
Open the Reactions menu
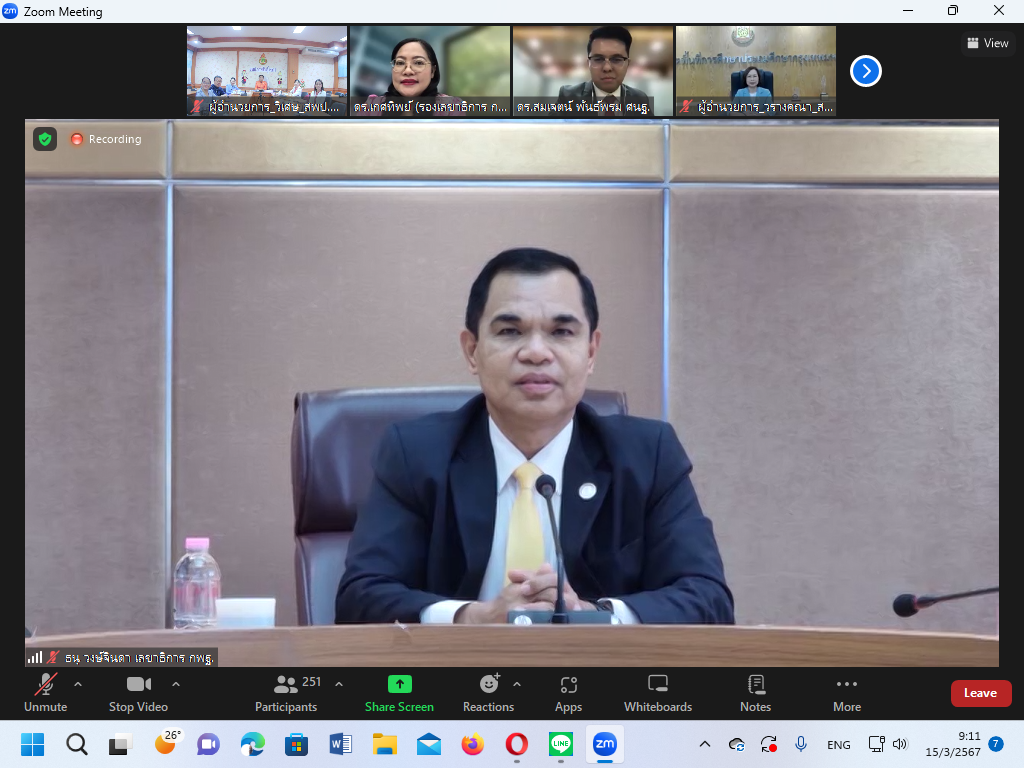click(x=488, y=693)
